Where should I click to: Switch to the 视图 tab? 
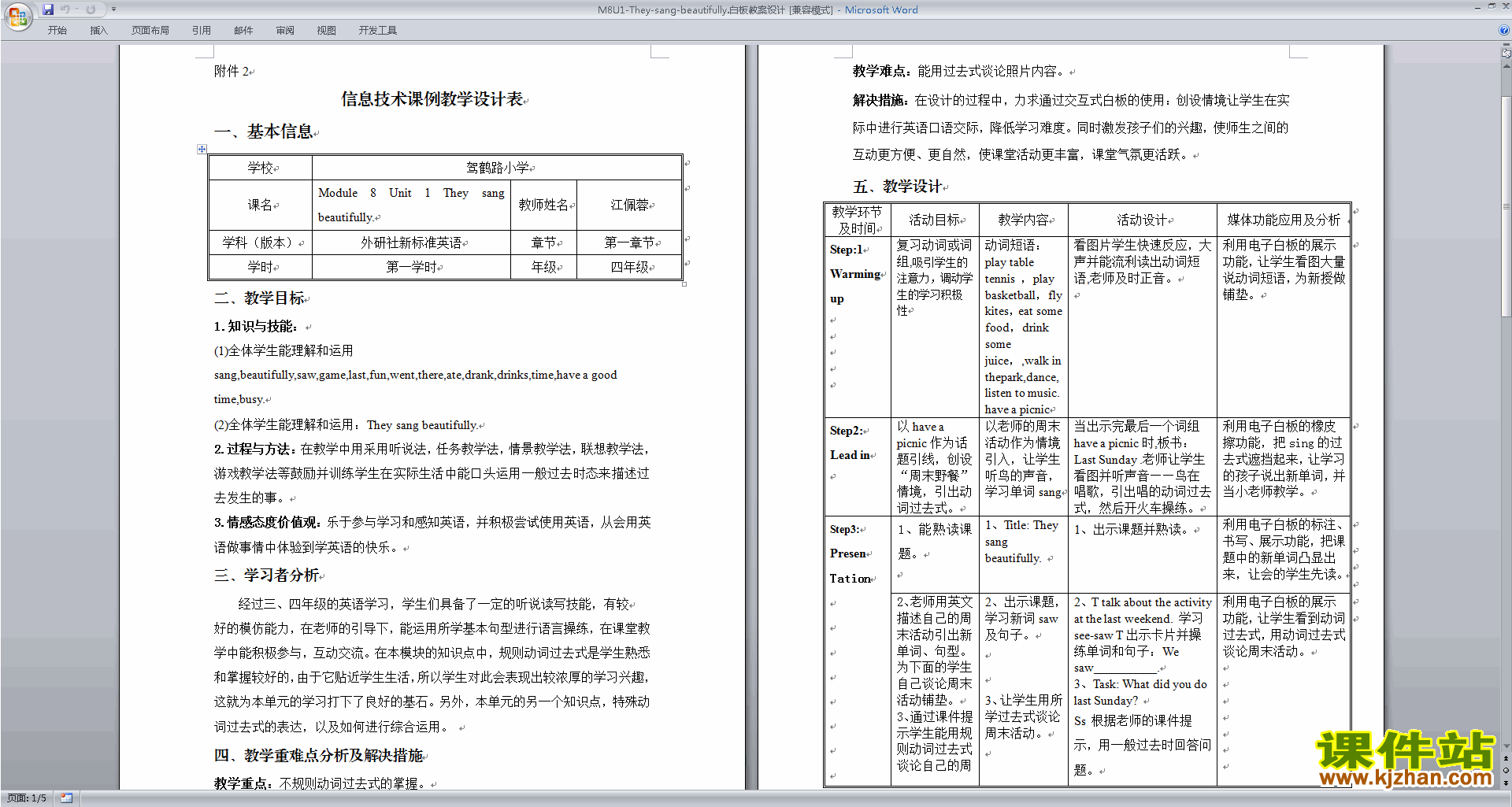pos(326,31)
